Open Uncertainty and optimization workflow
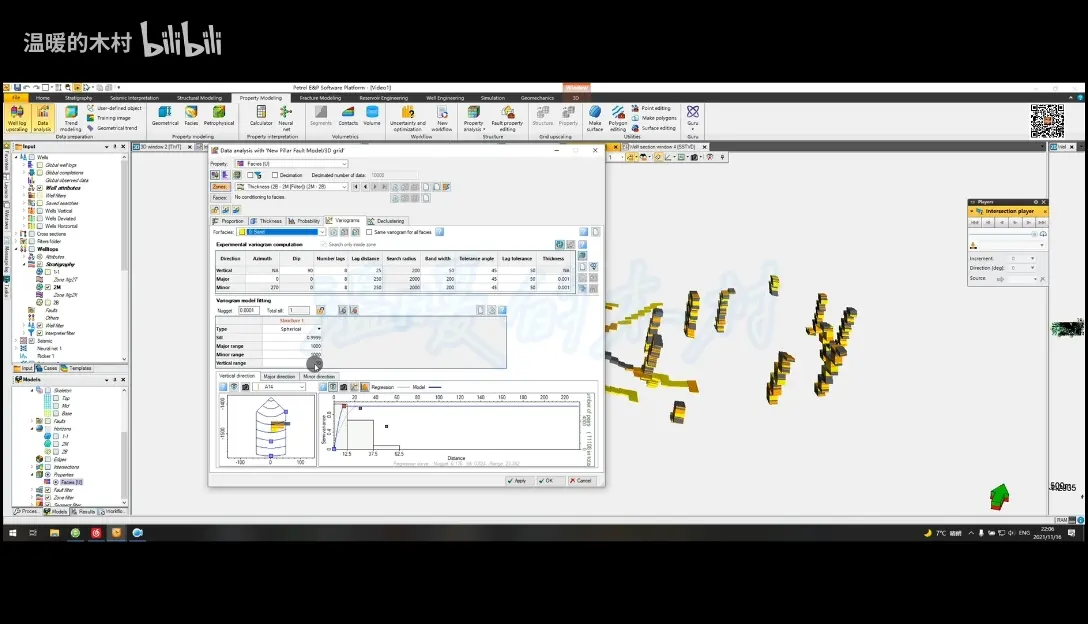Image resolution: width=1088 pixels, height=624 pixels. [407, 116]
